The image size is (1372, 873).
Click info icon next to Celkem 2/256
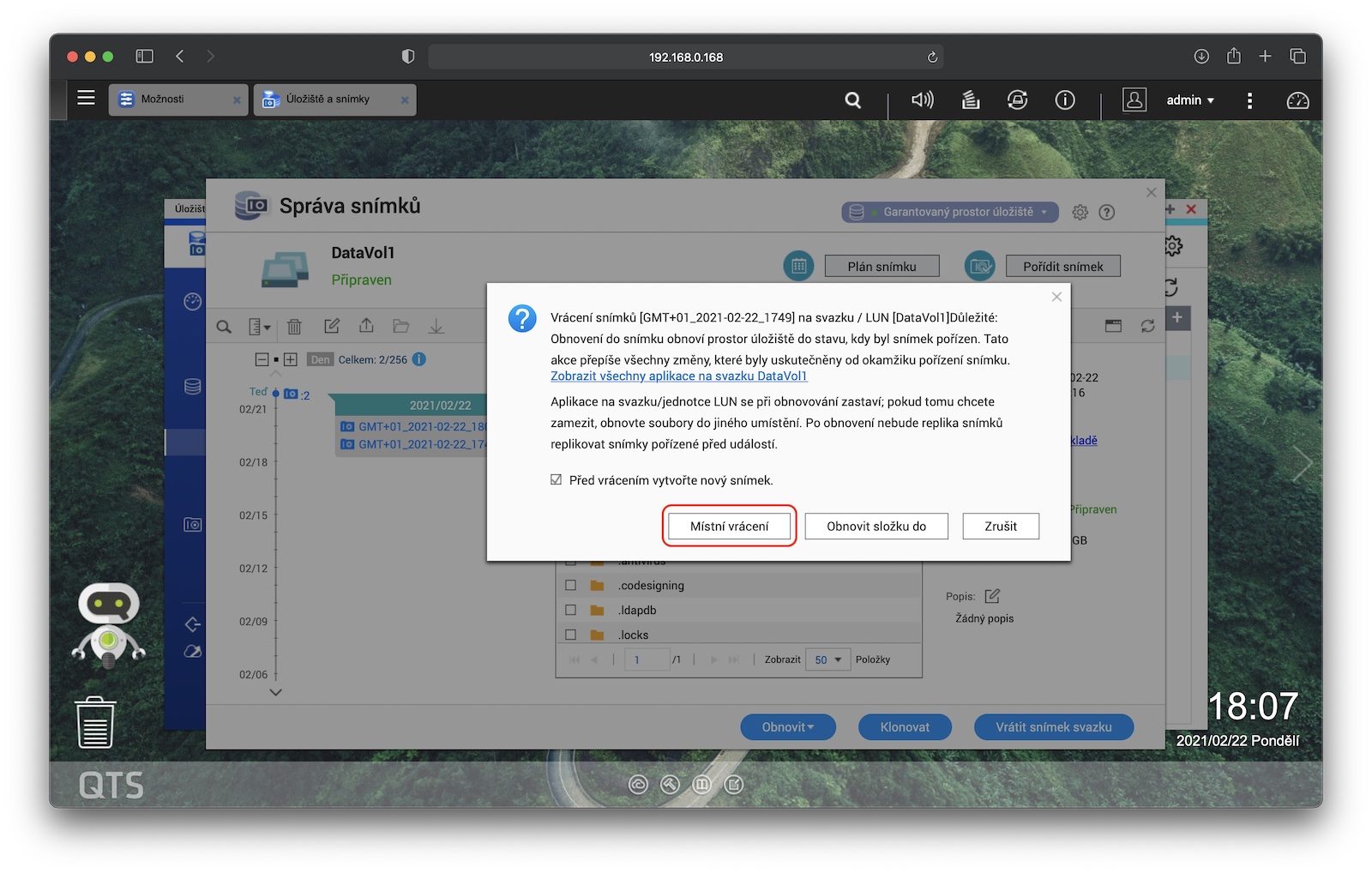point(419,359)
